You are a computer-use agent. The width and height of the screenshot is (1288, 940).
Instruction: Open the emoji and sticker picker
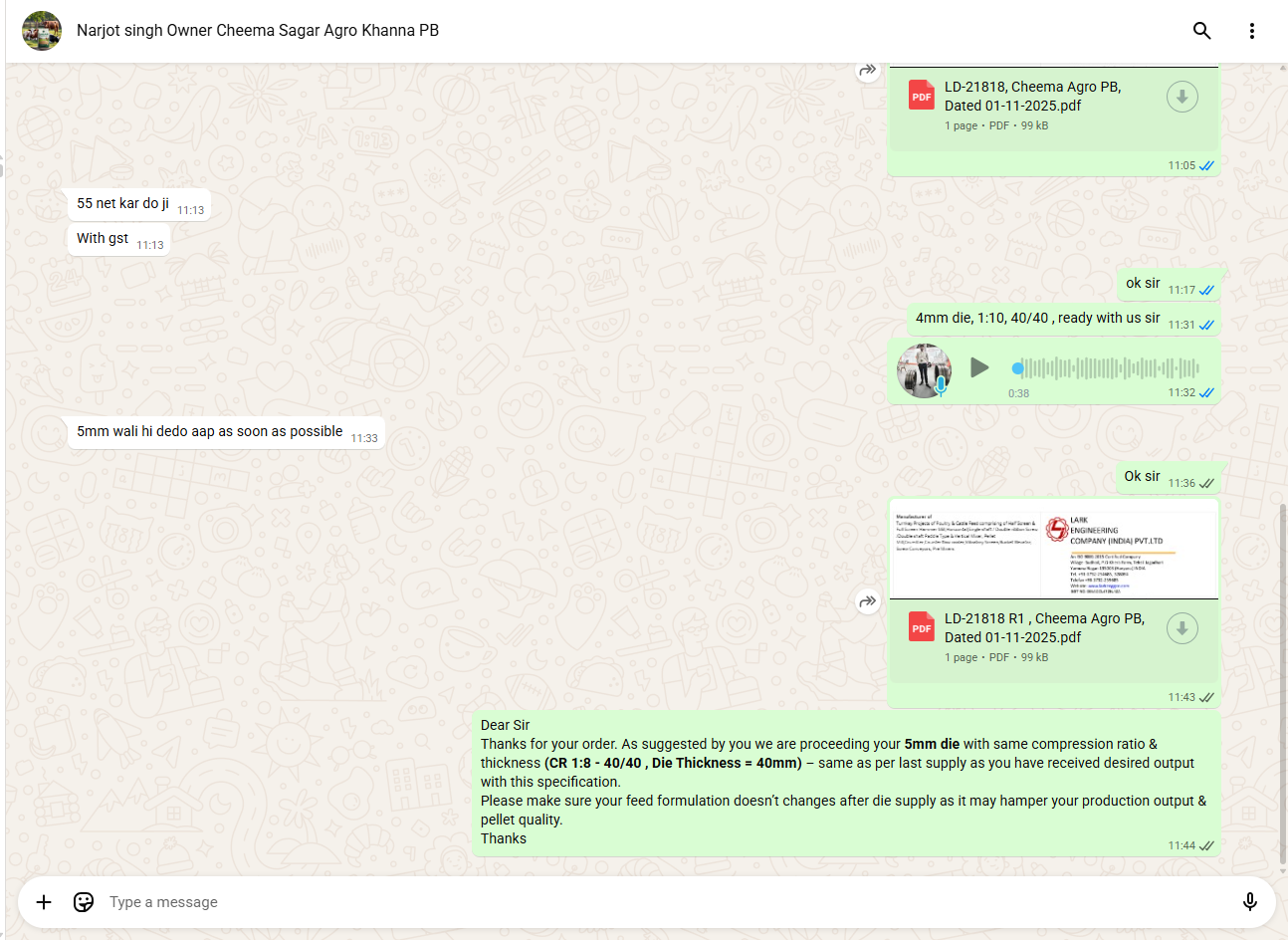tap(84, 902)
